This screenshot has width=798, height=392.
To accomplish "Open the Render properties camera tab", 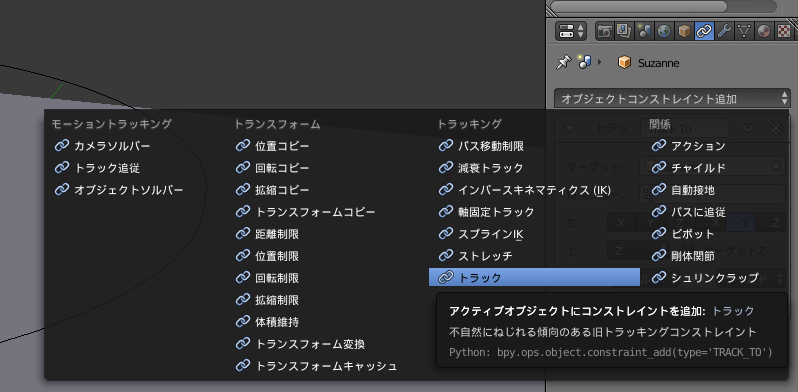I will pos(605,32).
